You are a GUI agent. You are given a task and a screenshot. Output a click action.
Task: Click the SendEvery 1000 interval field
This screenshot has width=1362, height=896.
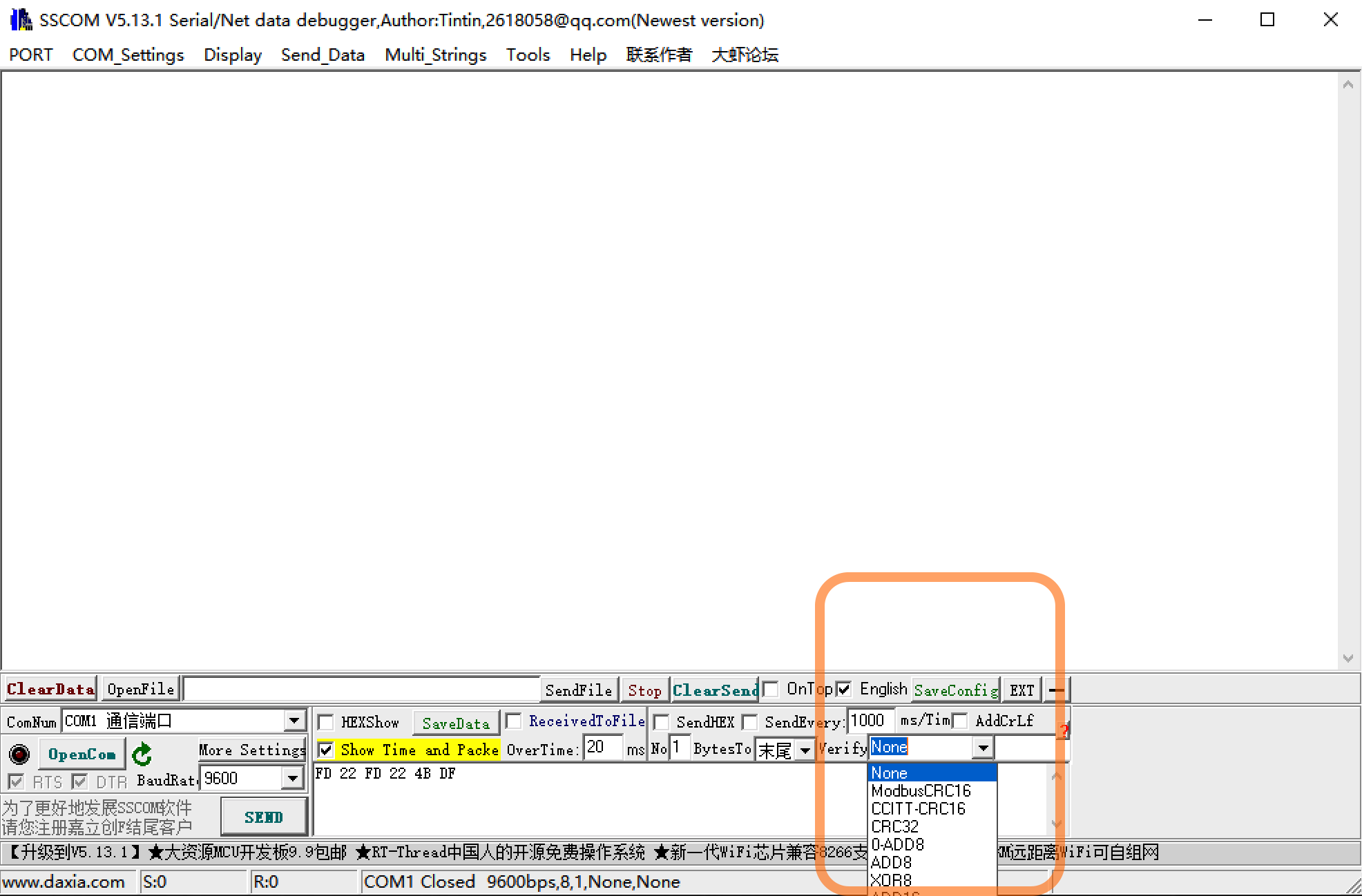(x=871, y=721)
